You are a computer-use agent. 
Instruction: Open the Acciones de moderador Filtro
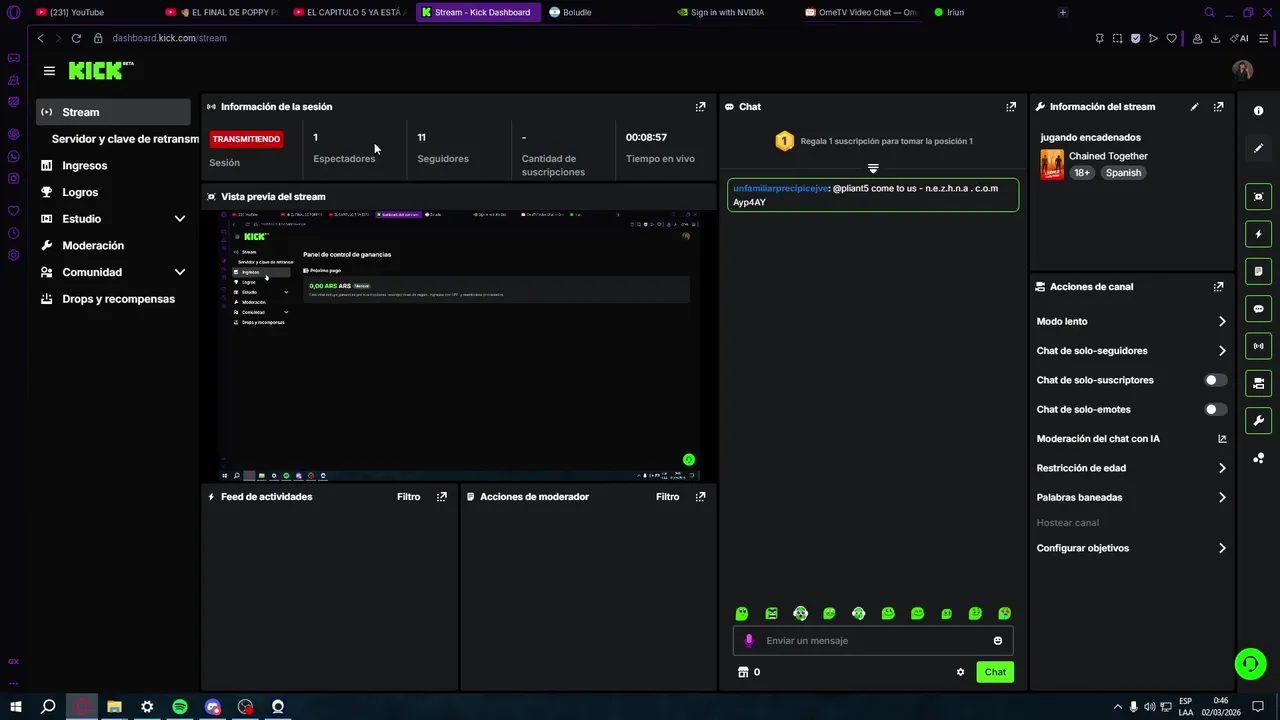point(667,496)
